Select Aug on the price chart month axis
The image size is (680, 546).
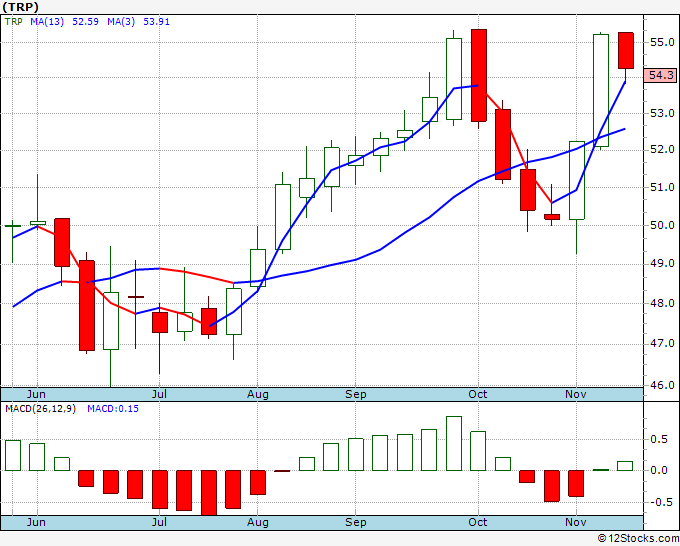(258, 394)
